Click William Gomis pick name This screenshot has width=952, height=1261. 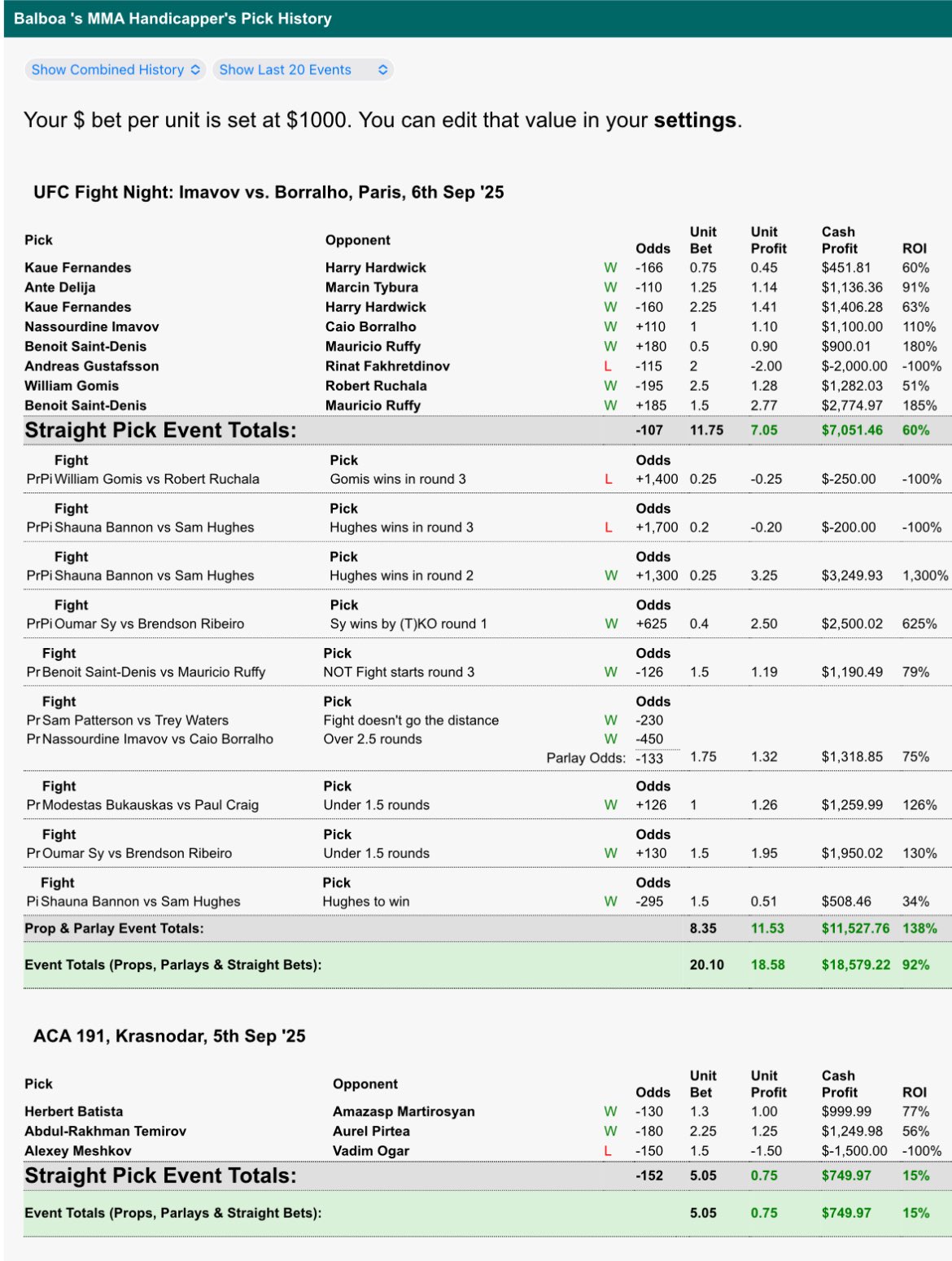[71, 386]
